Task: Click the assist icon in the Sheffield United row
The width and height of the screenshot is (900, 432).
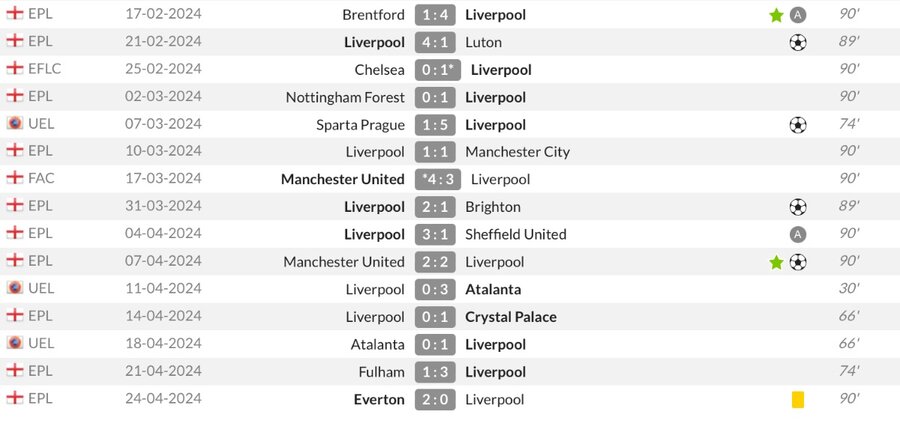Action: (798, 235)
